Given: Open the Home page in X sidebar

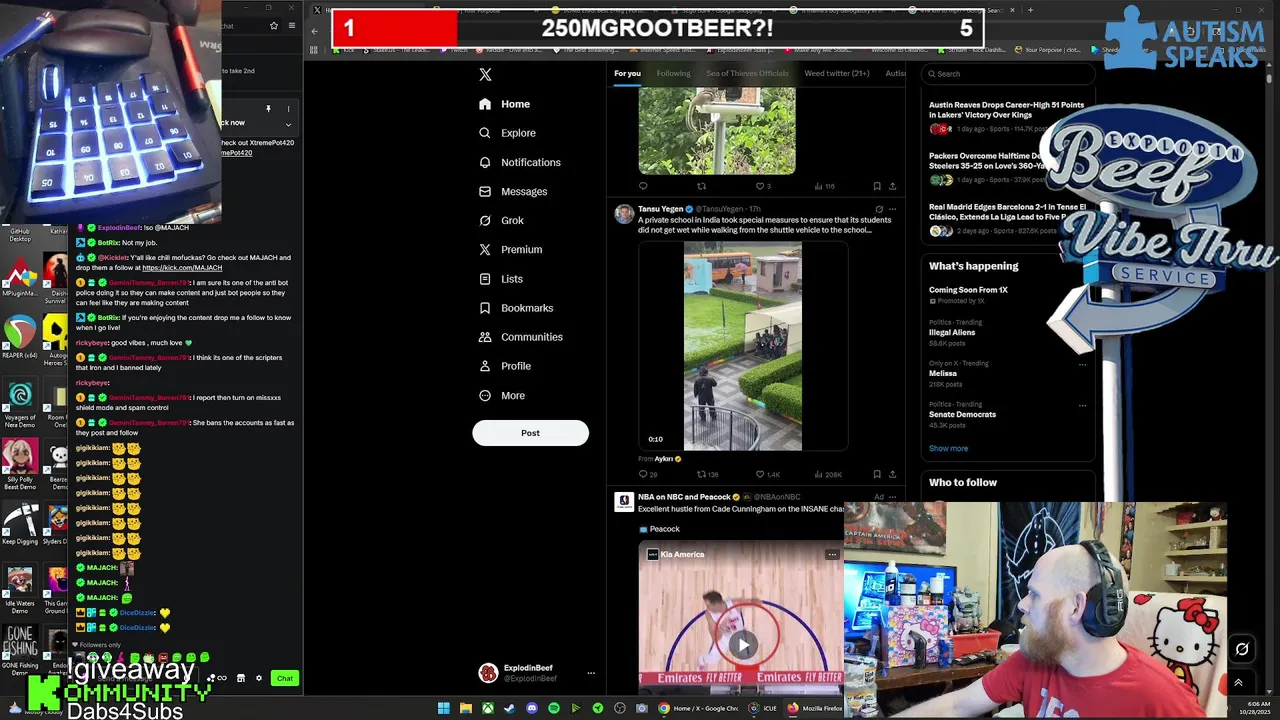Looking at the screenshot, I should click(505, 104).
